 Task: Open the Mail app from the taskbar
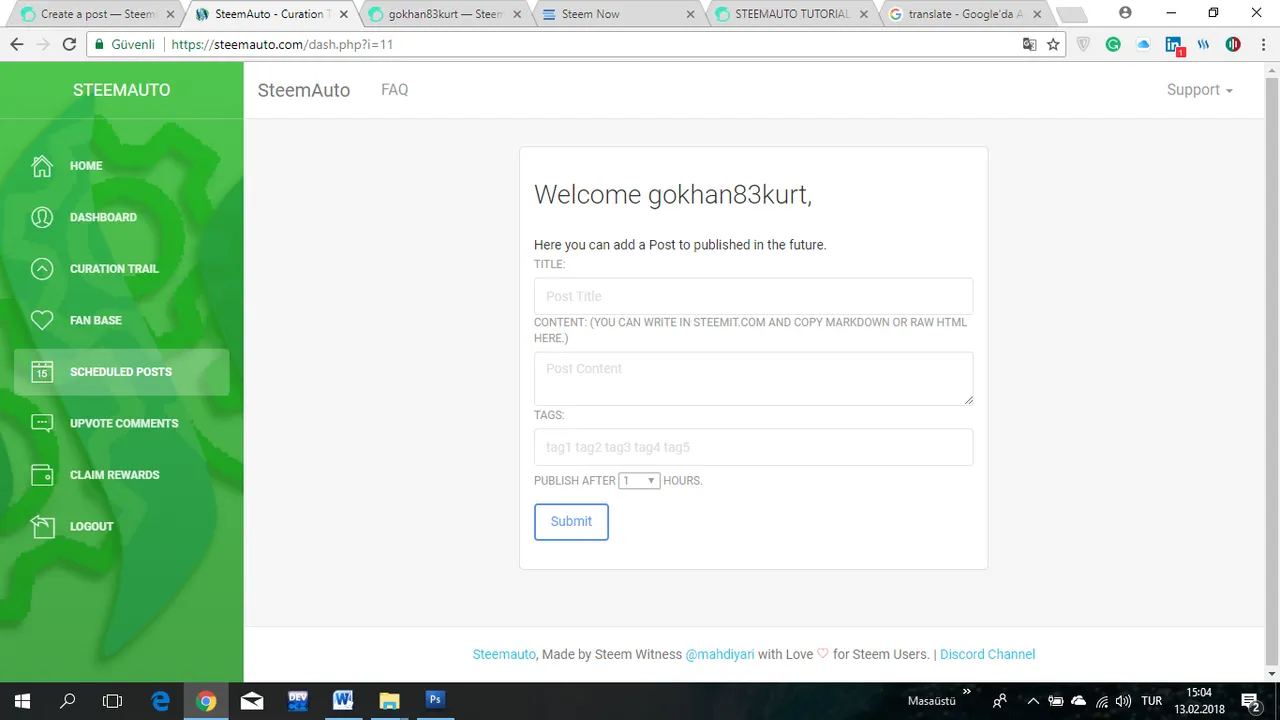coord(252,701)
